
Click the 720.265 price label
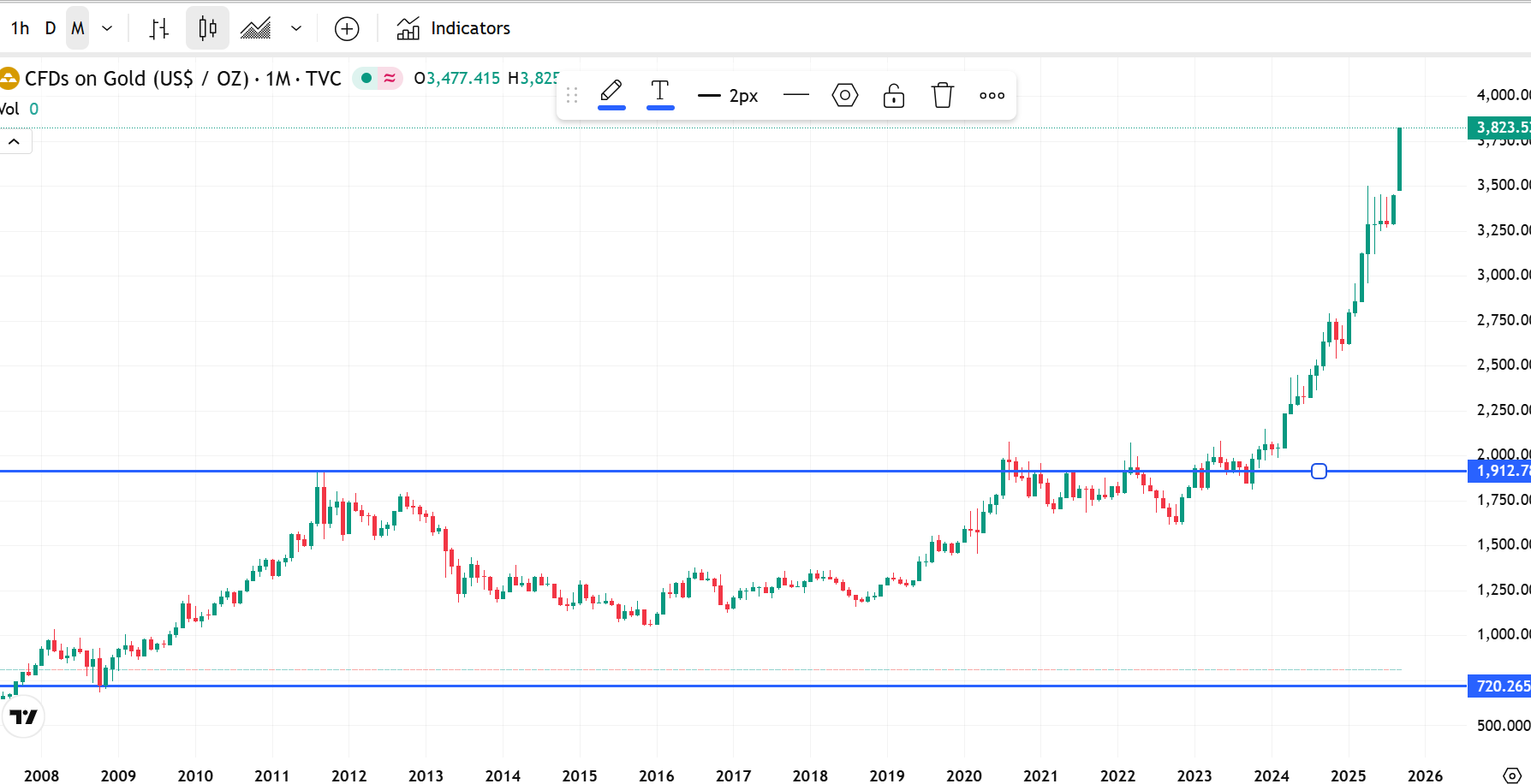(1499, 686)
